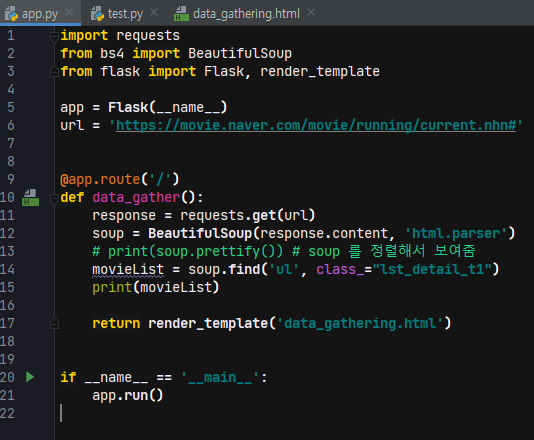Click 'movieList' variable on line 14
The width and height of the screenshot is (534, 440).
click(128, 269)
